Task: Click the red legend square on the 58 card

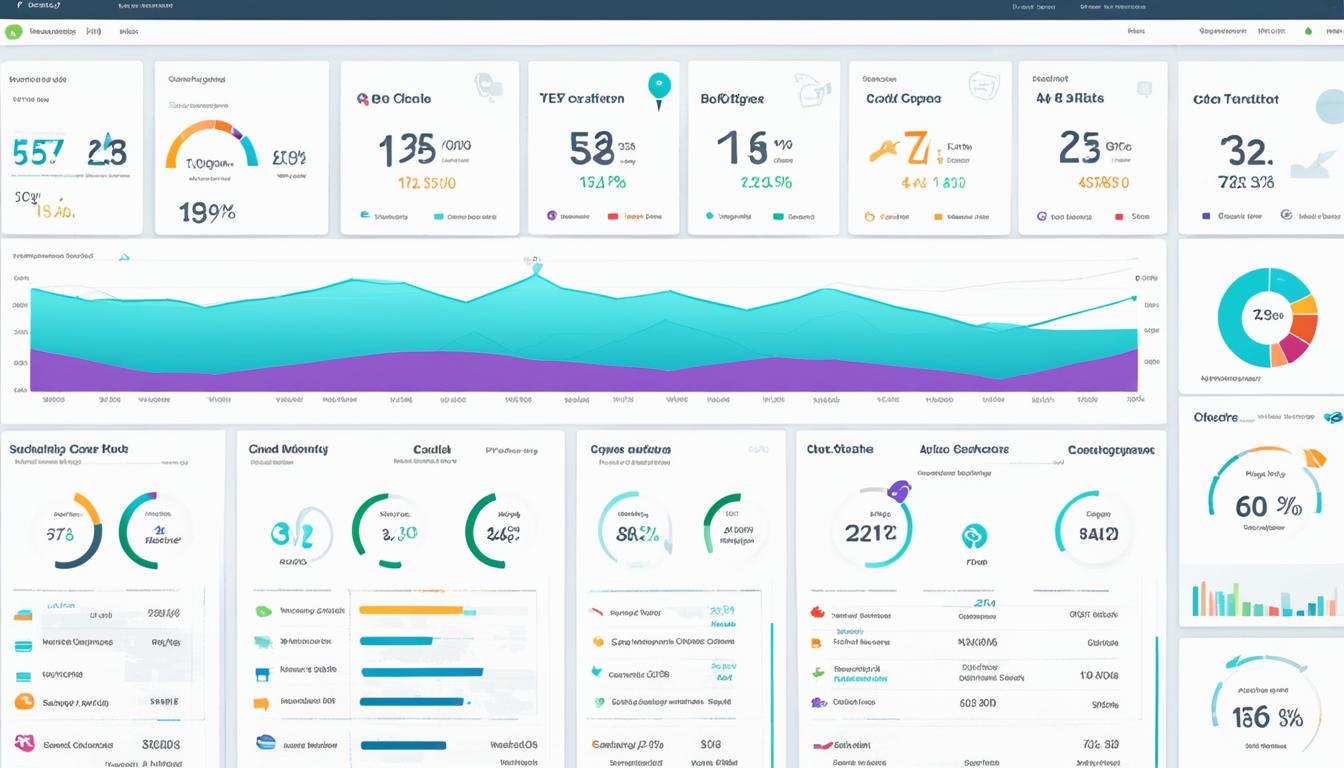Action: point(613,216)
